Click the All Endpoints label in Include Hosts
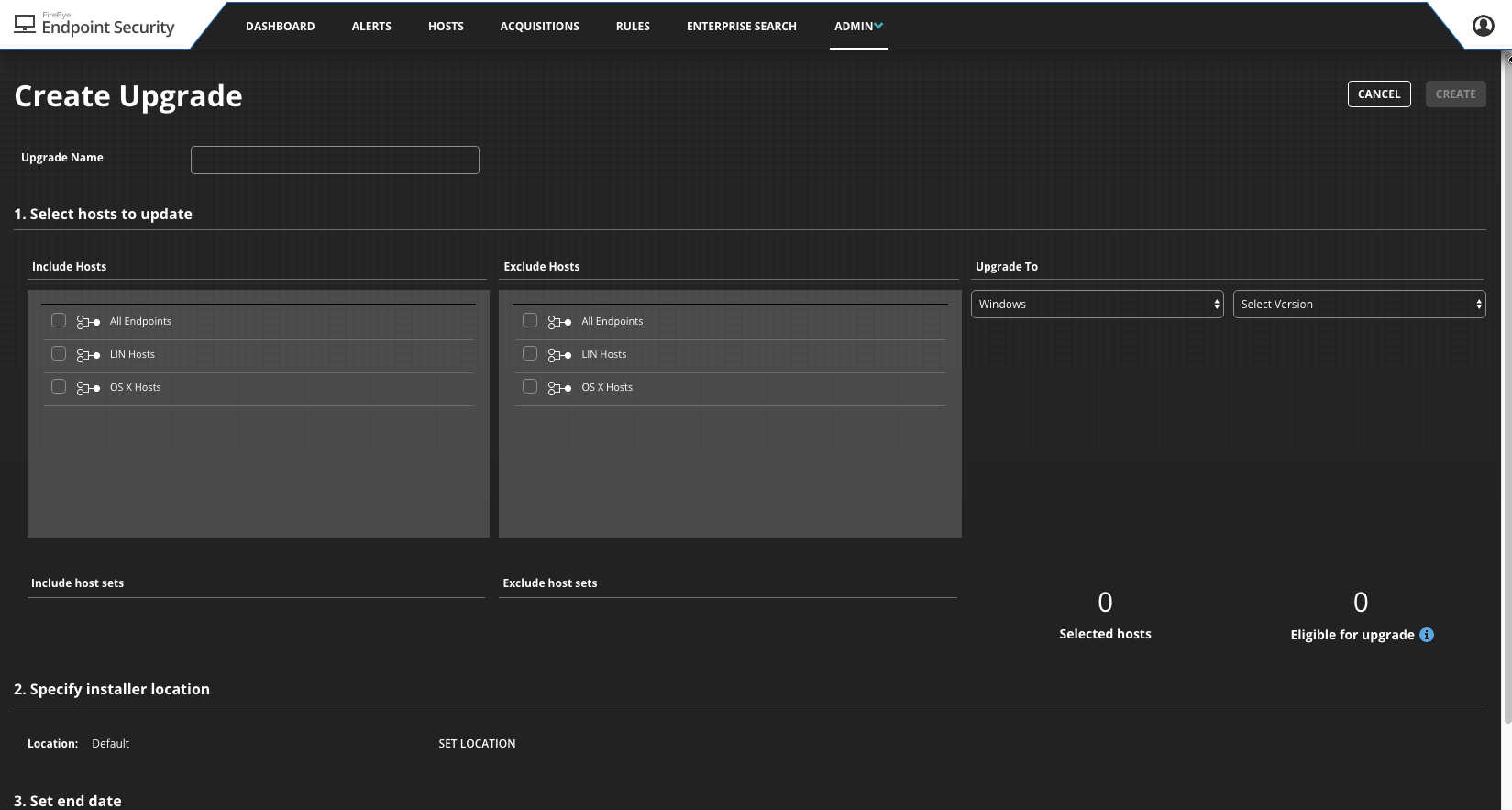 pyautogui.click(x=140, y=321)
